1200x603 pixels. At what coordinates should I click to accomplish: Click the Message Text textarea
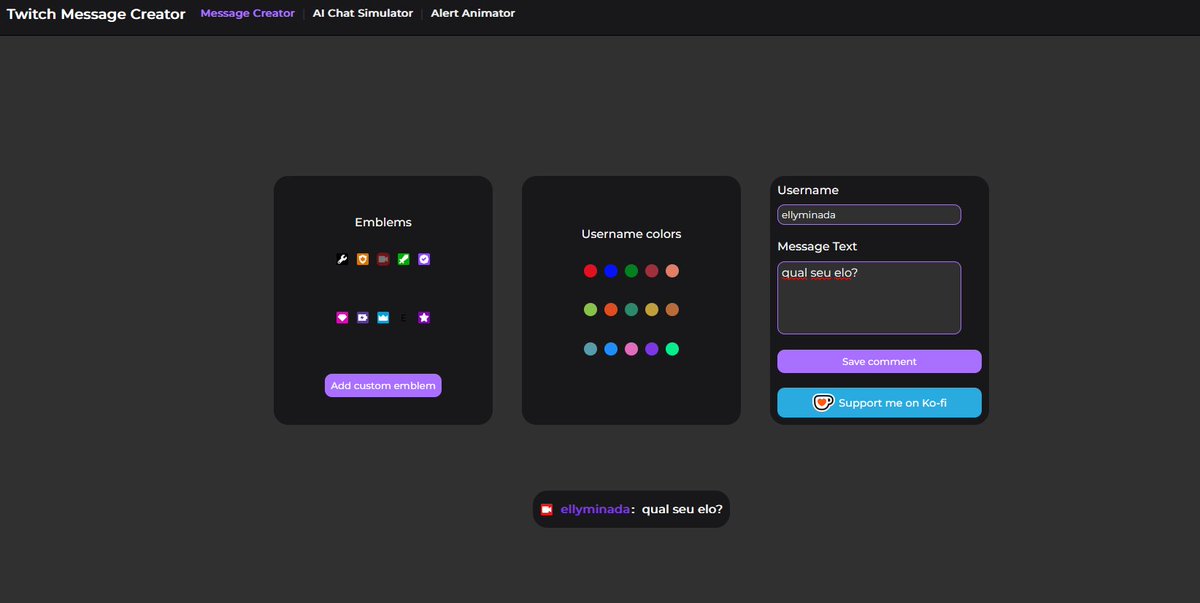pos(869,298)
